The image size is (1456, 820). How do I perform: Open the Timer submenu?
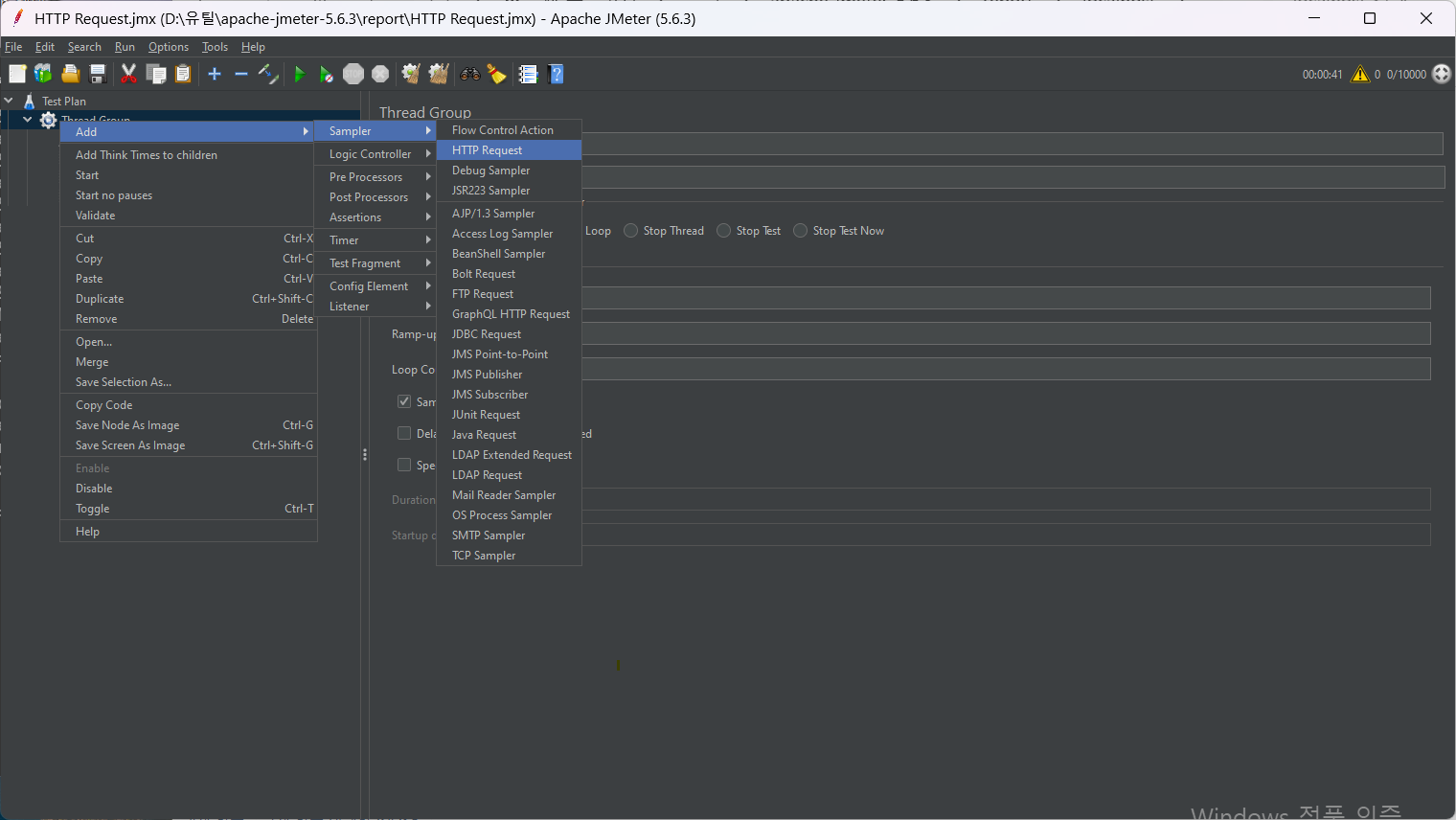coord(375,240)
